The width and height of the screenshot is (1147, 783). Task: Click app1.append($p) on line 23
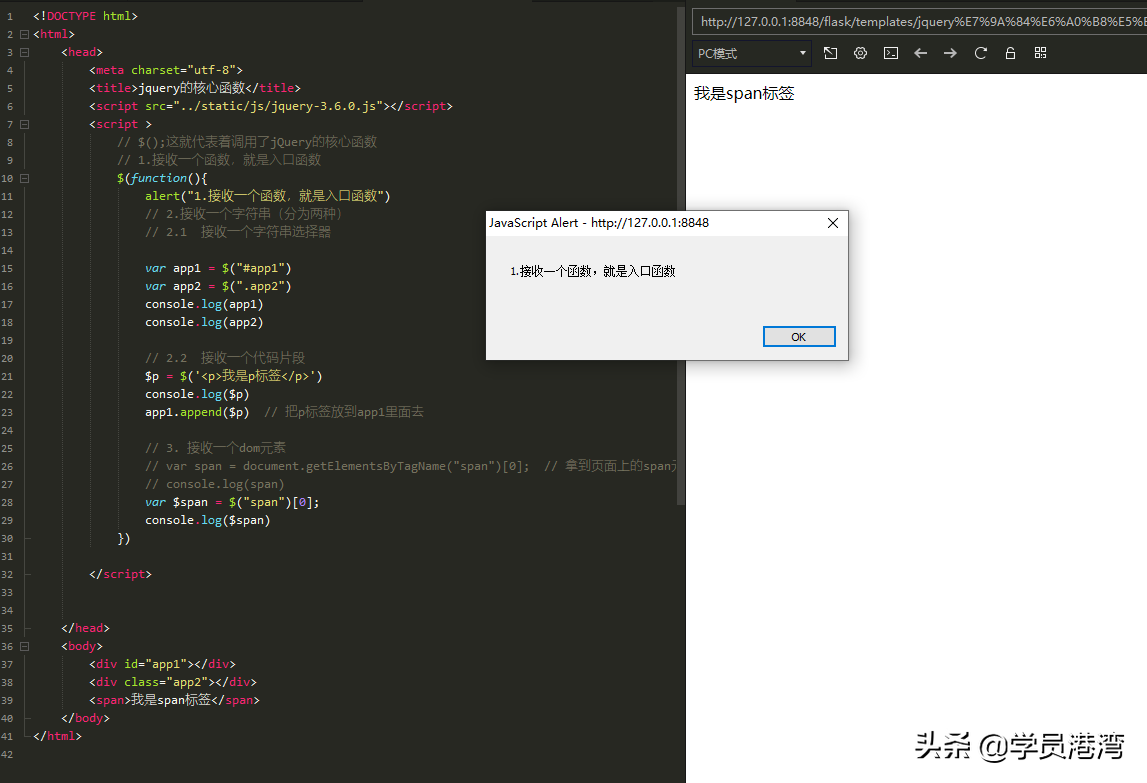(x=197, y=413)
